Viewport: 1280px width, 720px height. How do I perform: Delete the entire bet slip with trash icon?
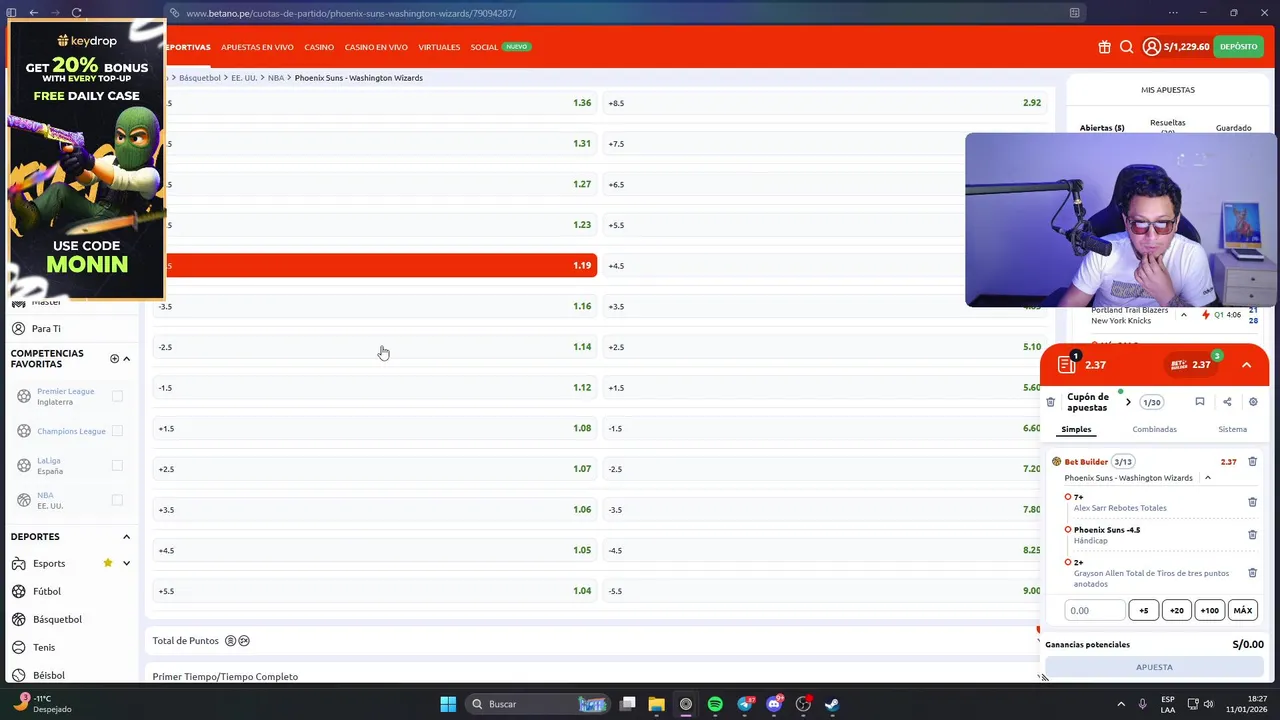[1050, 402]
